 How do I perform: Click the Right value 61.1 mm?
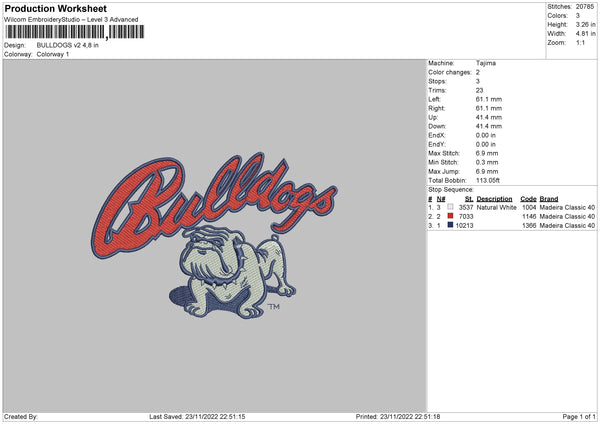click(489, 108)
